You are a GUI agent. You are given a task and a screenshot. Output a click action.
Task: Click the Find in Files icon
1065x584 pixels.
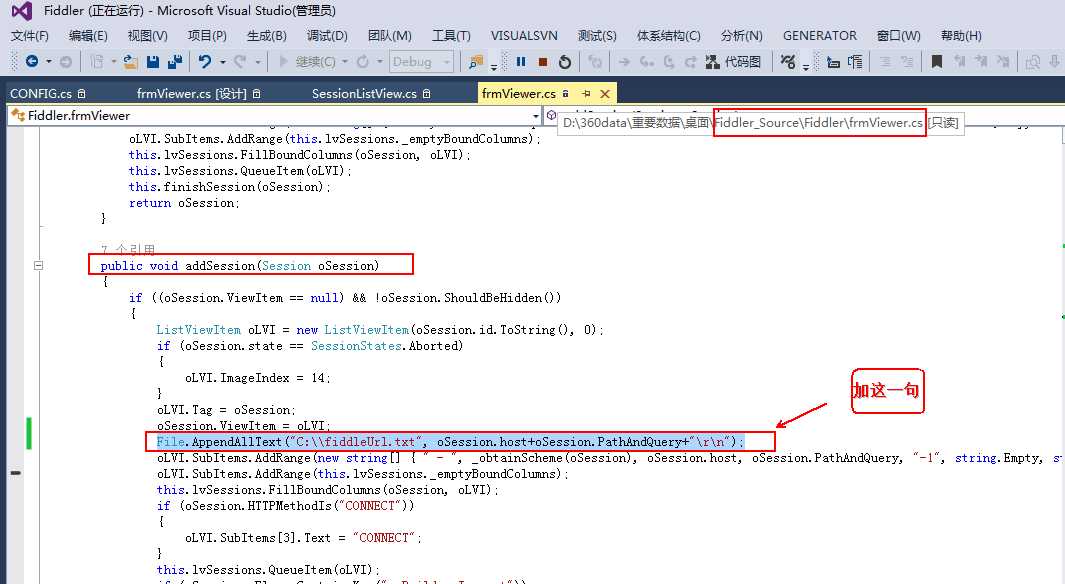click(475, 62)
